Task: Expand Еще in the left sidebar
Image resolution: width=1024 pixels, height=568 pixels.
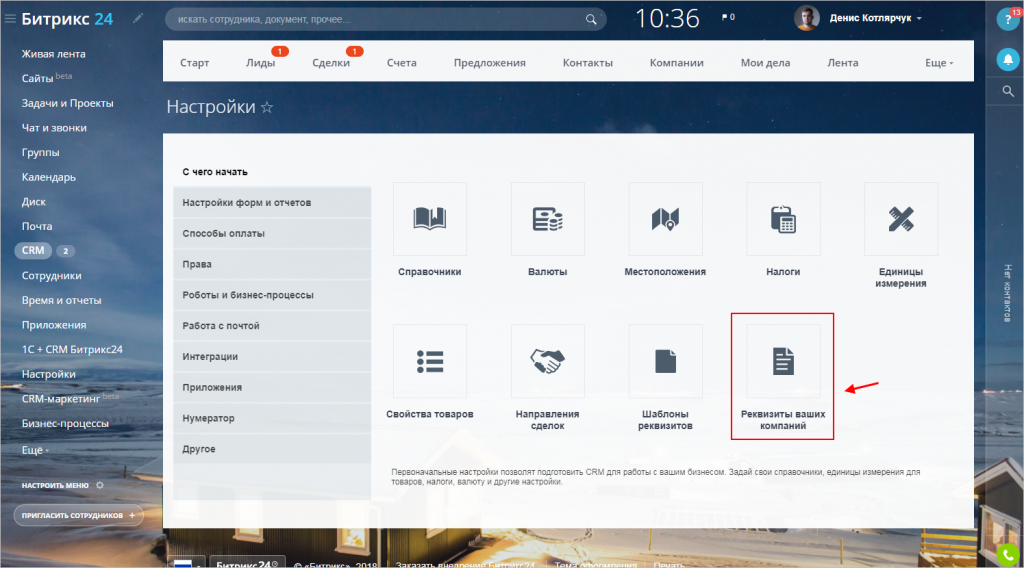Action: tap(35, 450)
